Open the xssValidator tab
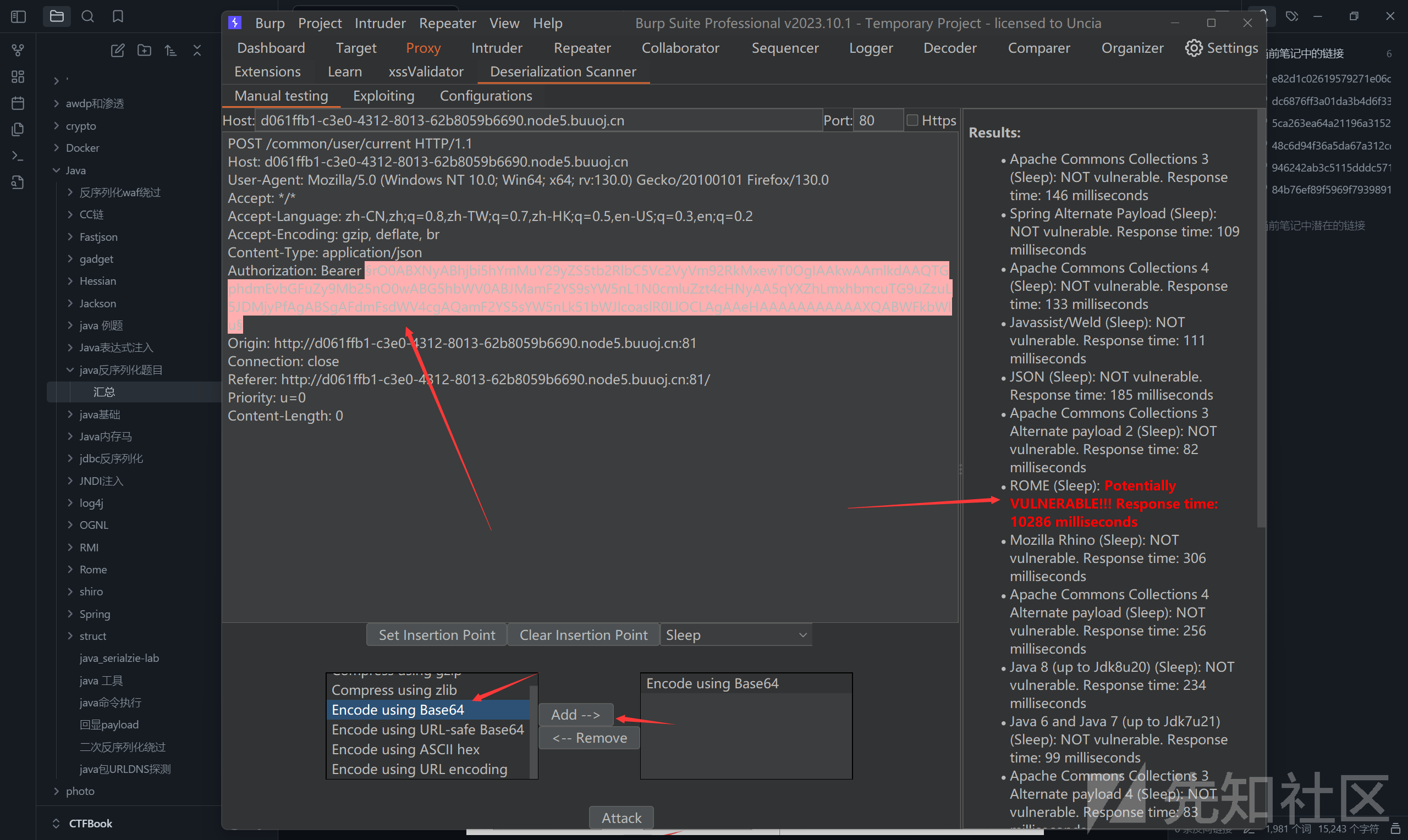 click(426, 72)
